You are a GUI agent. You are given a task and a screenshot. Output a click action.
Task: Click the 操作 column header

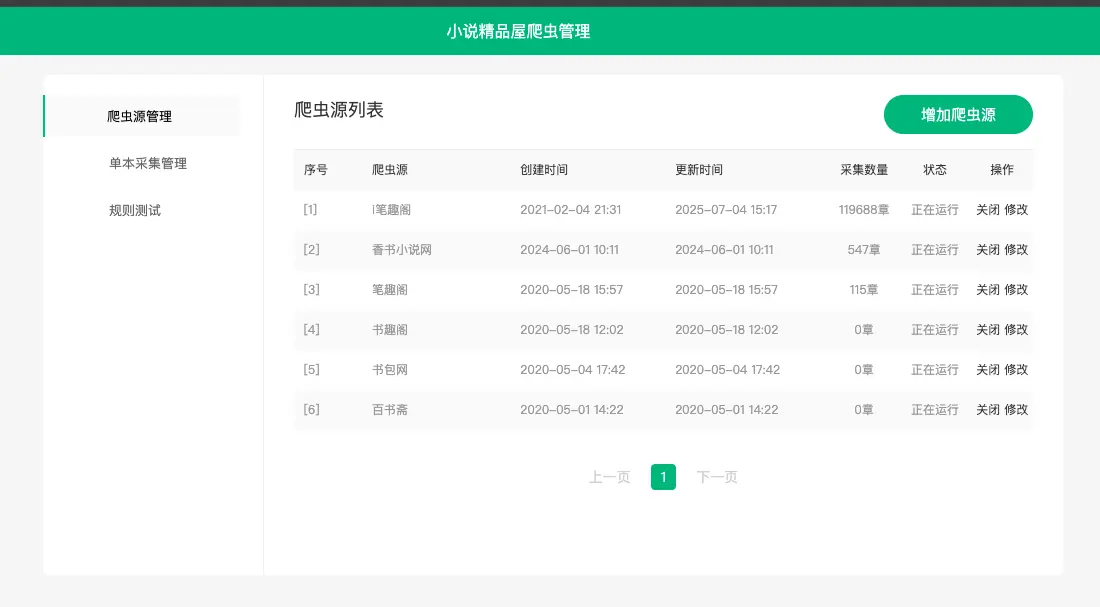pos(1002,170)
